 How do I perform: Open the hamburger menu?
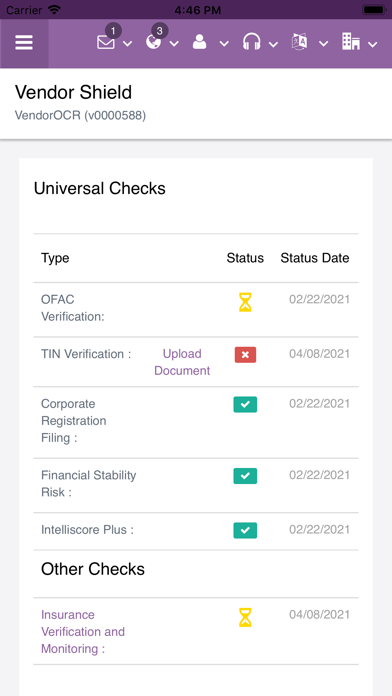coord(24,43)
